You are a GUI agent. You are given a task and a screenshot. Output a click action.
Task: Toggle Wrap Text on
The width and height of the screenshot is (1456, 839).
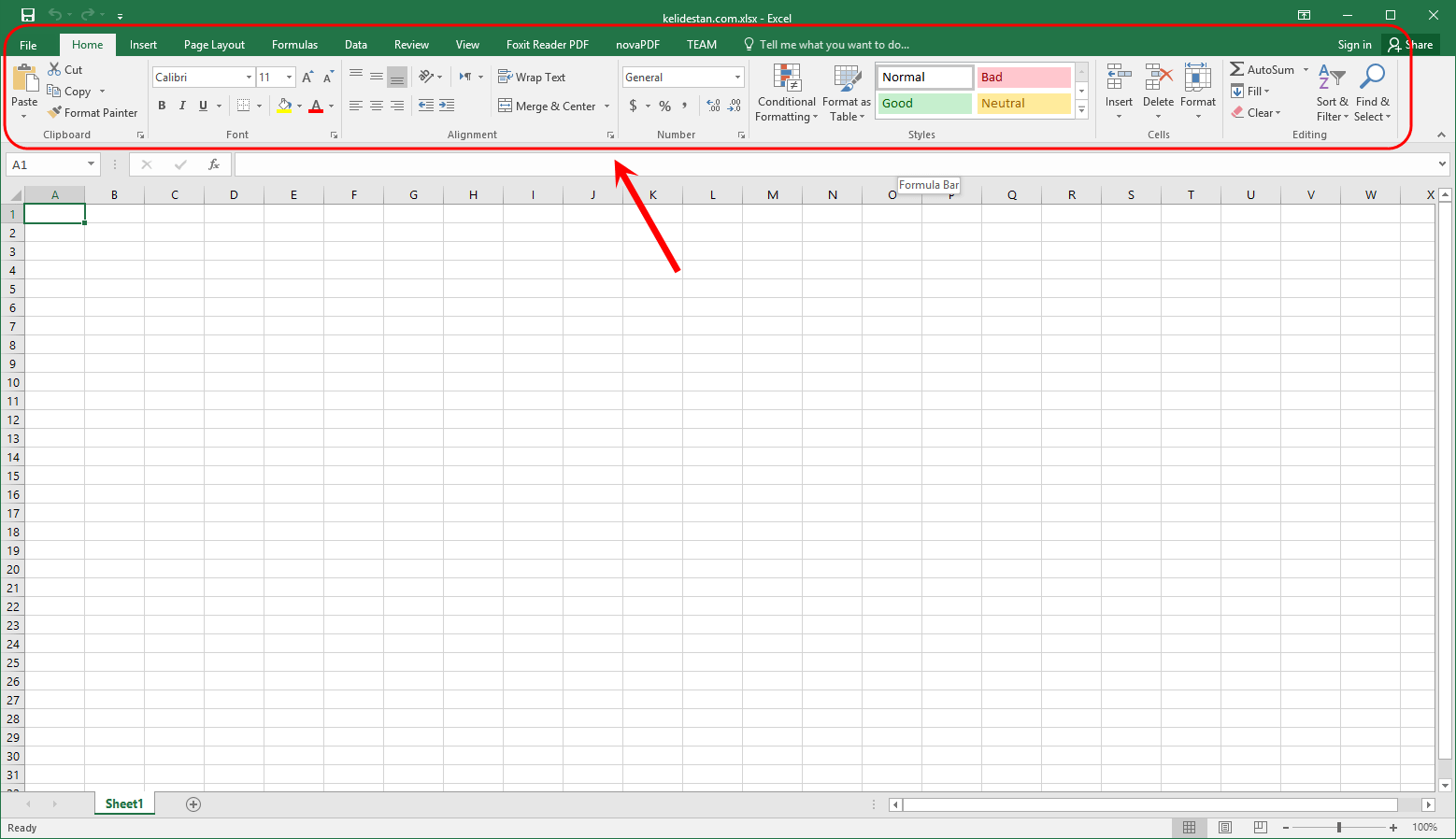532,78
